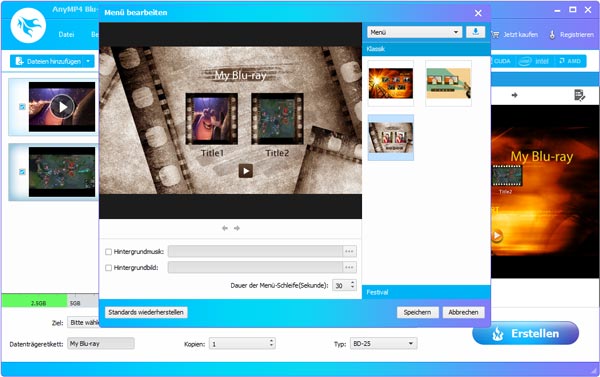Click the AnyMP4 flame logo icon
This screenshot has width=600, height=377.
point(28,25)
